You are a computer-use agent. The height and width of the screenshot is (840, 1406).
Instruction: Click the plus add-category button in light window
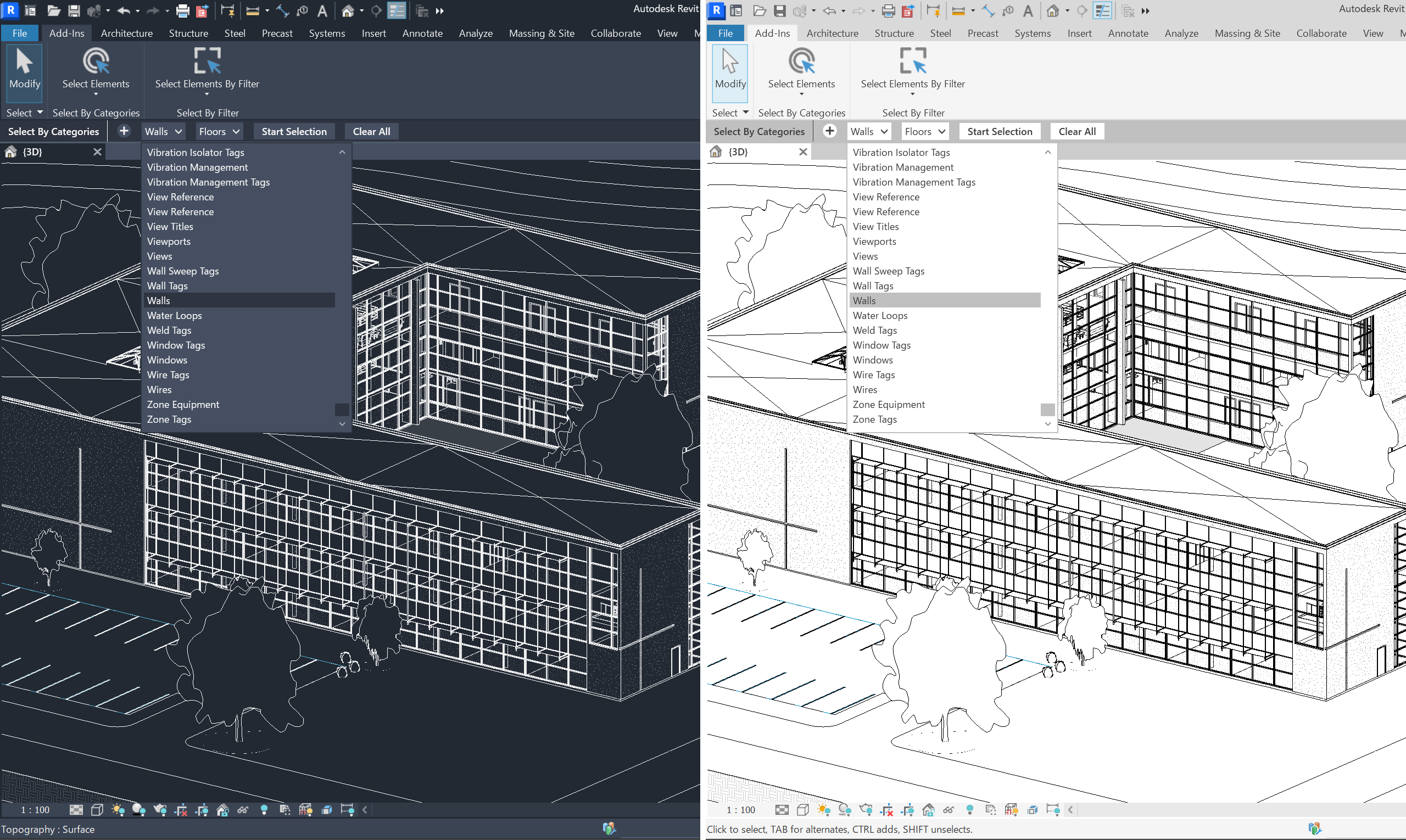pyautogui.click(x=829, y=131)
